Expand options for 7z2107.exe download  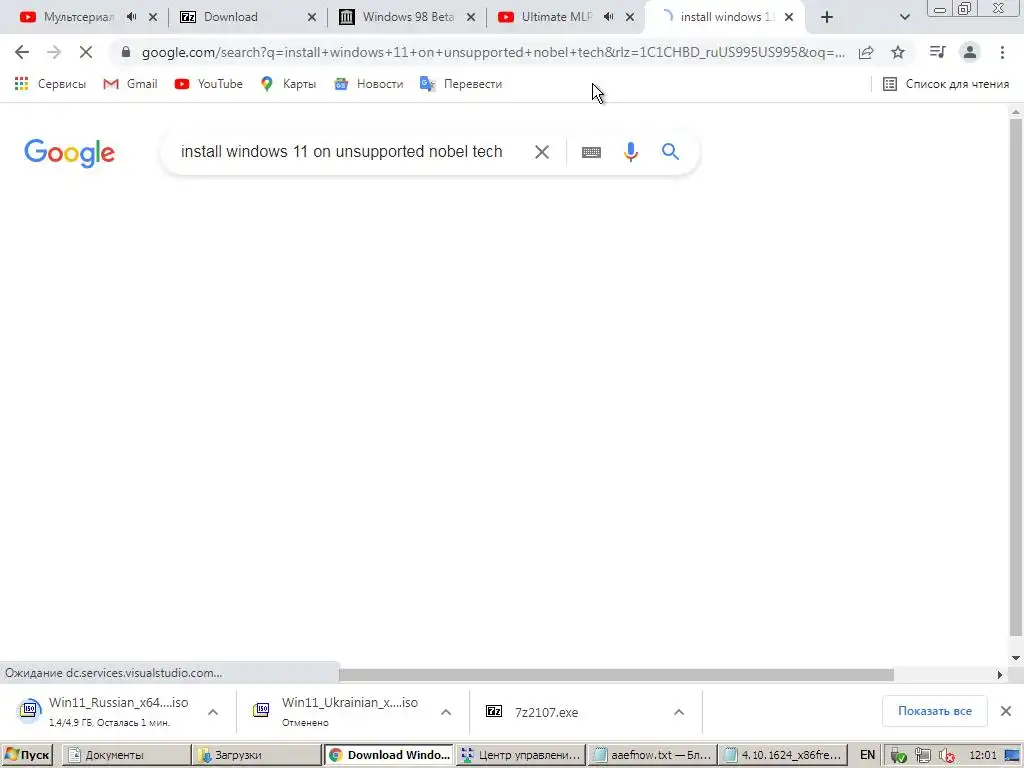(x=679, y=712)
